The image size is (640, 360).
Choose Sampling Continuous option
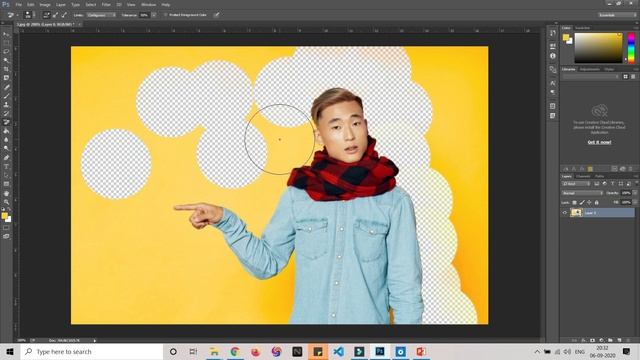46,15
